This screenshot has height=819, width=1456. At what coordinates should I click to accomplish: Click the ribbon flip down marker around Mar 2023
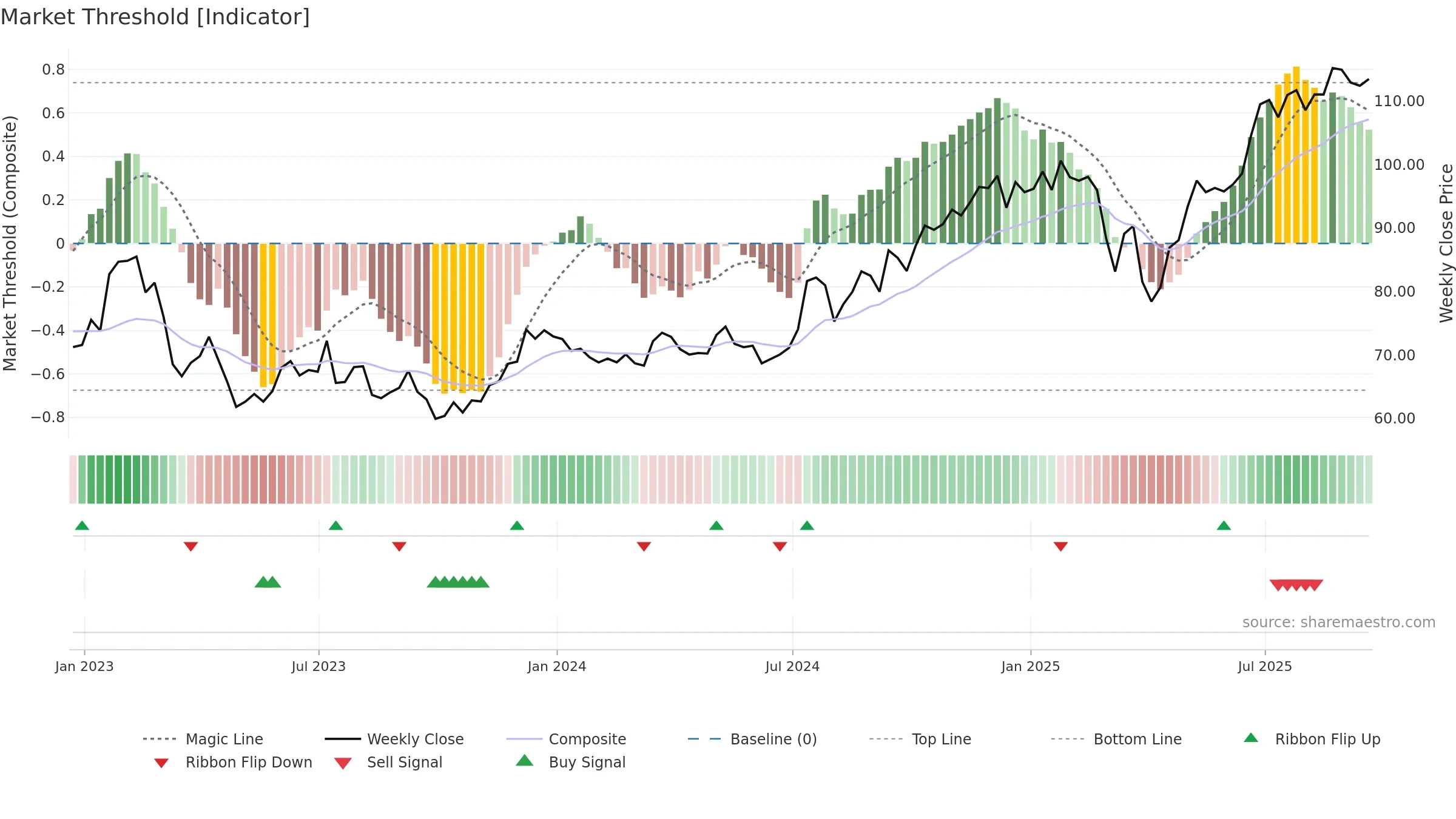pos(190,547)
